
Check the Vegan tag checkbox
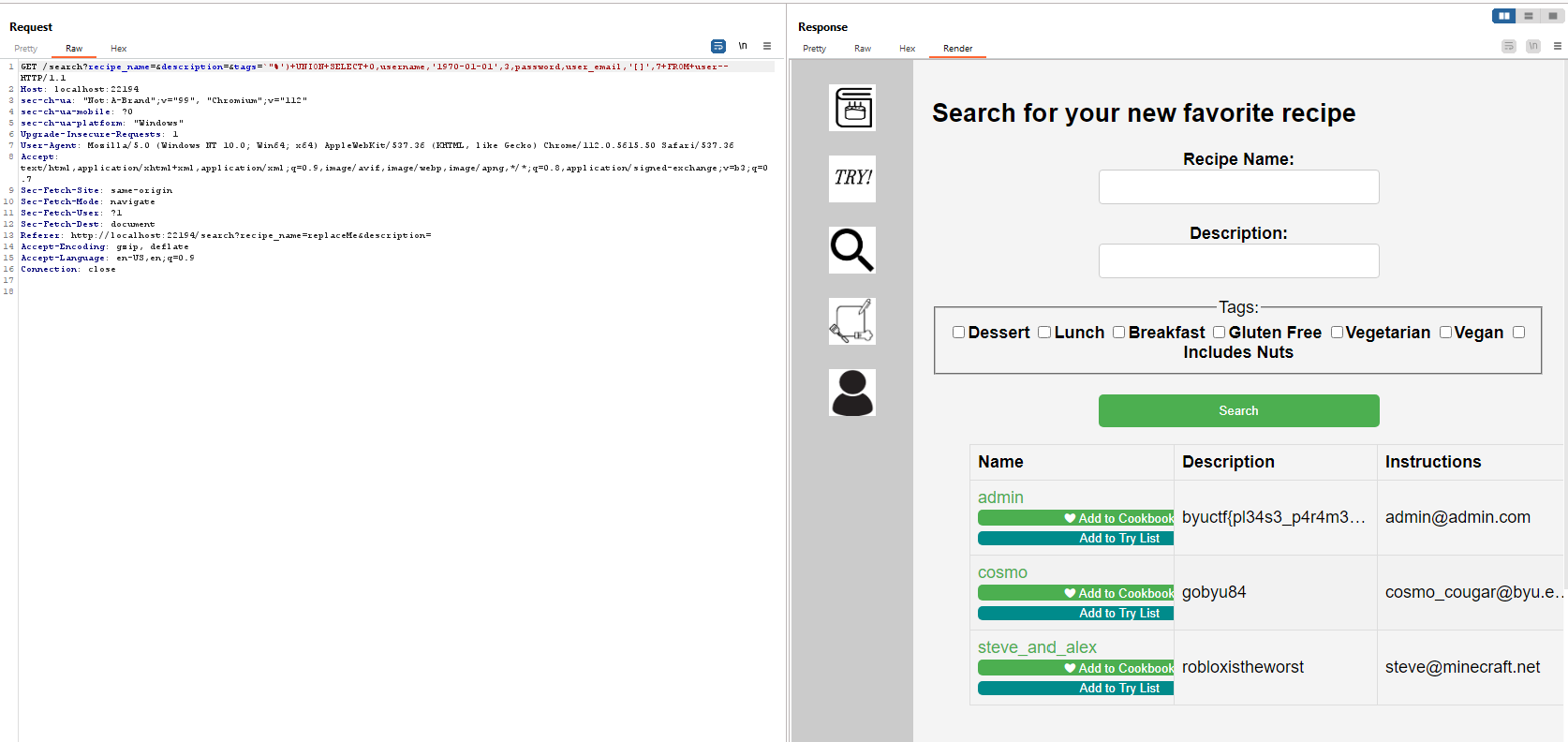(x=1445, y=333)
